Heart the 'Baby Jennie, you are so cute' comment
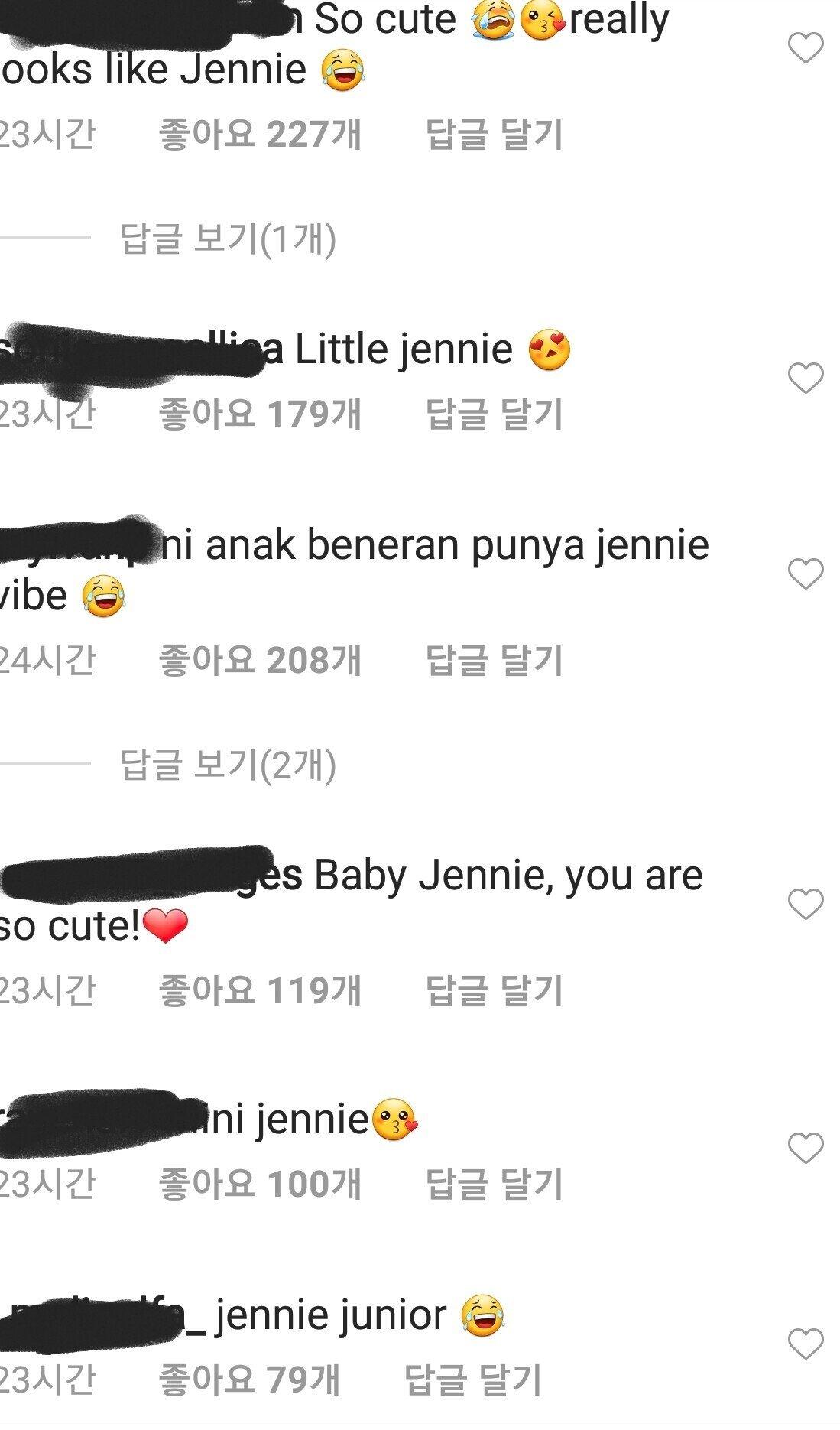 806,905
